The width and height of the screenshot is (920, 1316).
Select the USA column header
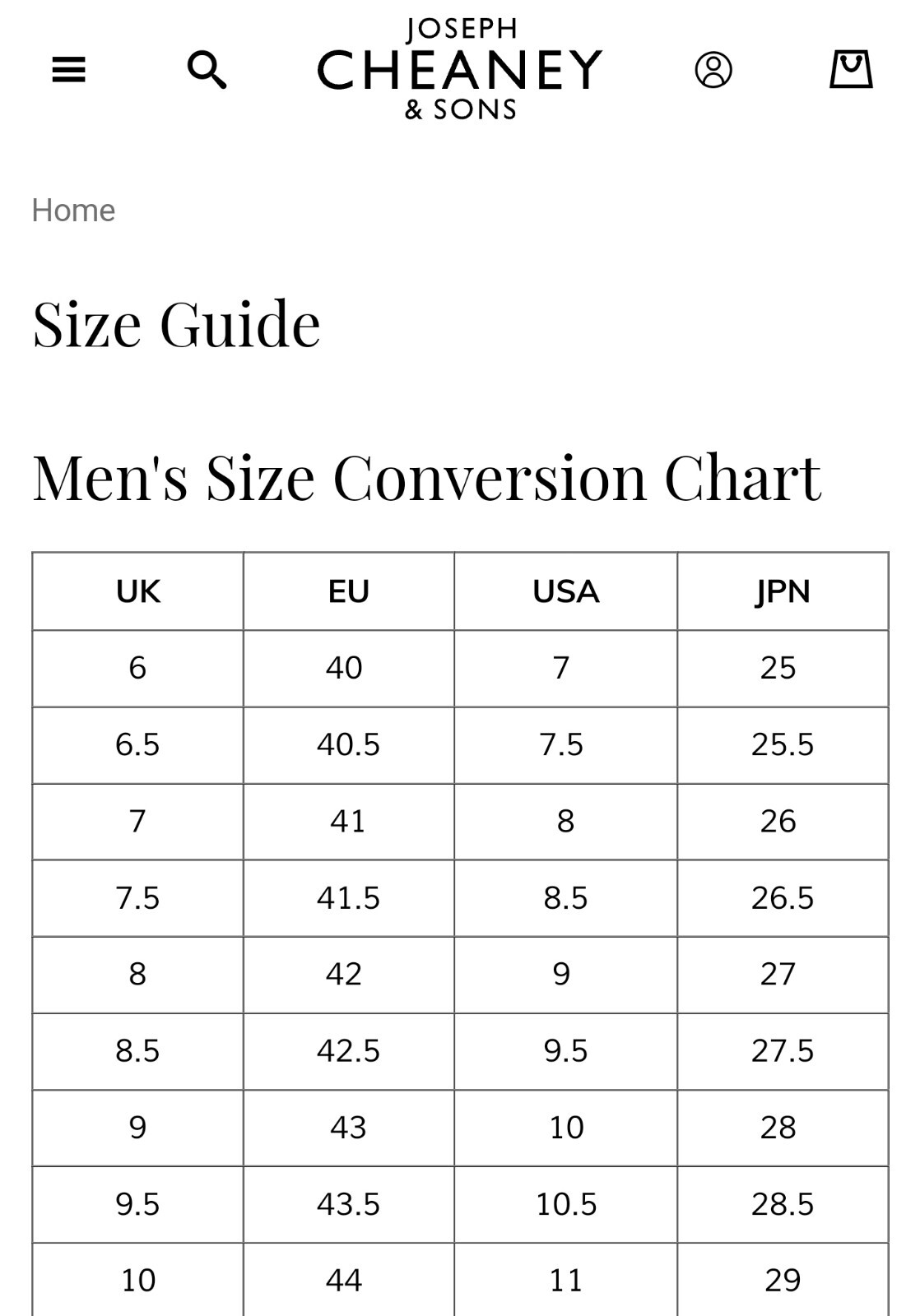(566, 591)
